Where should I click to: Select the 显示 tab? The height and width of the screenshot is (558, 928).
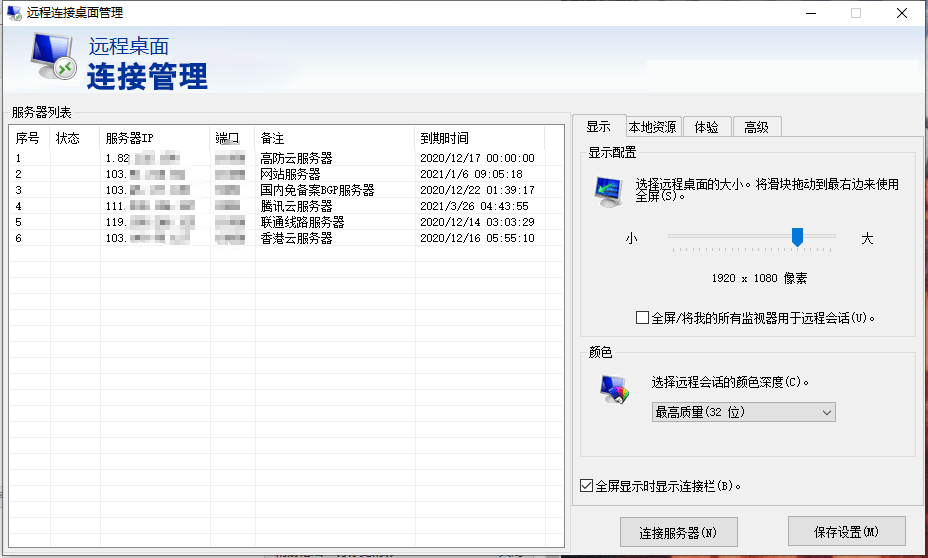click(598, 127)
